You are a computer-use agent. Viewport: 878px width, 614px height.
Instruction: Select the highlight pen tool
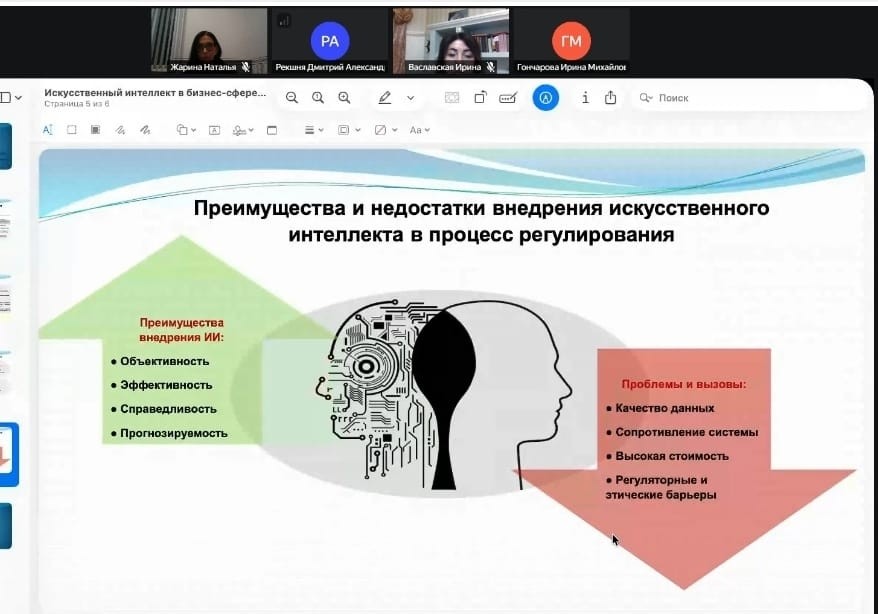384,98
